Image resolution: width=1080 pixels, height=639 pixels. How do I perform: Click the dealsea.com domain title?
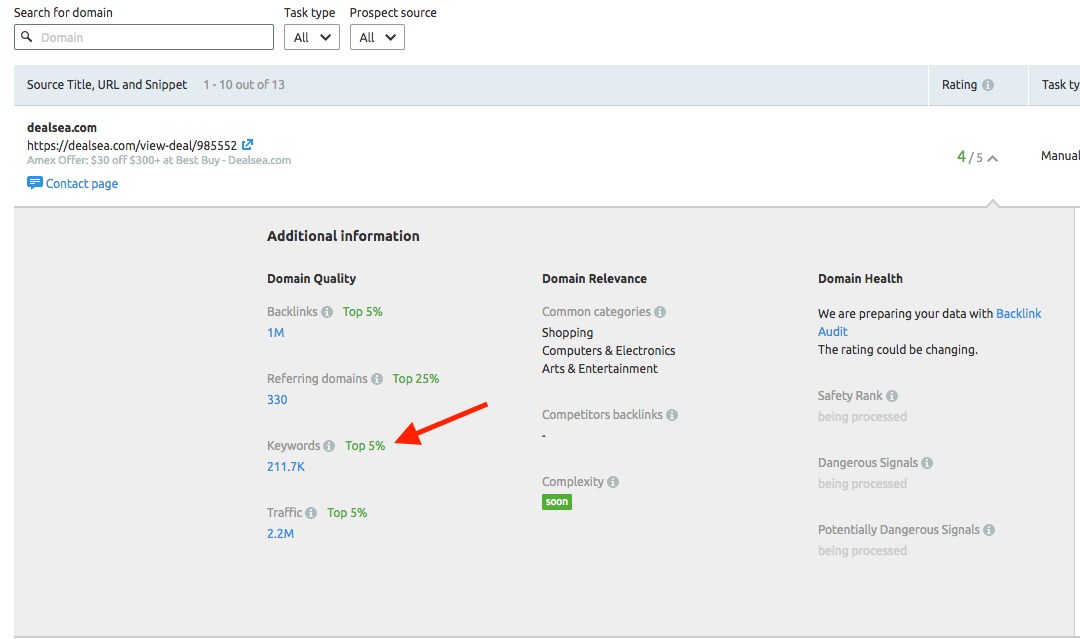[x=62, y=127]
